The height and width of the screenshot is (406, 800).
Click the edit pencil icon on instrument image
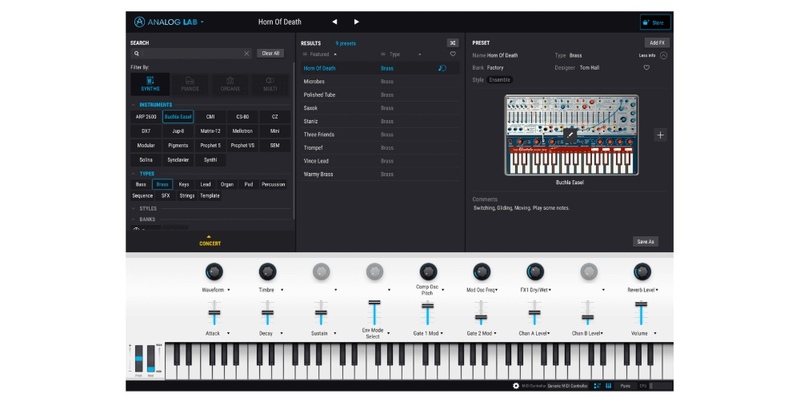point(570,135)
